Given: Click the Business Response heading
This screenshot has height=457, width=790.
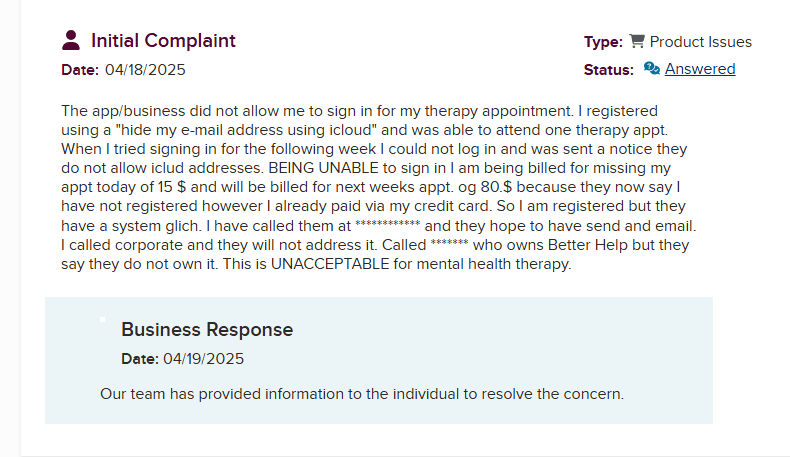Looking at the screenshot, I should (207, 330).
